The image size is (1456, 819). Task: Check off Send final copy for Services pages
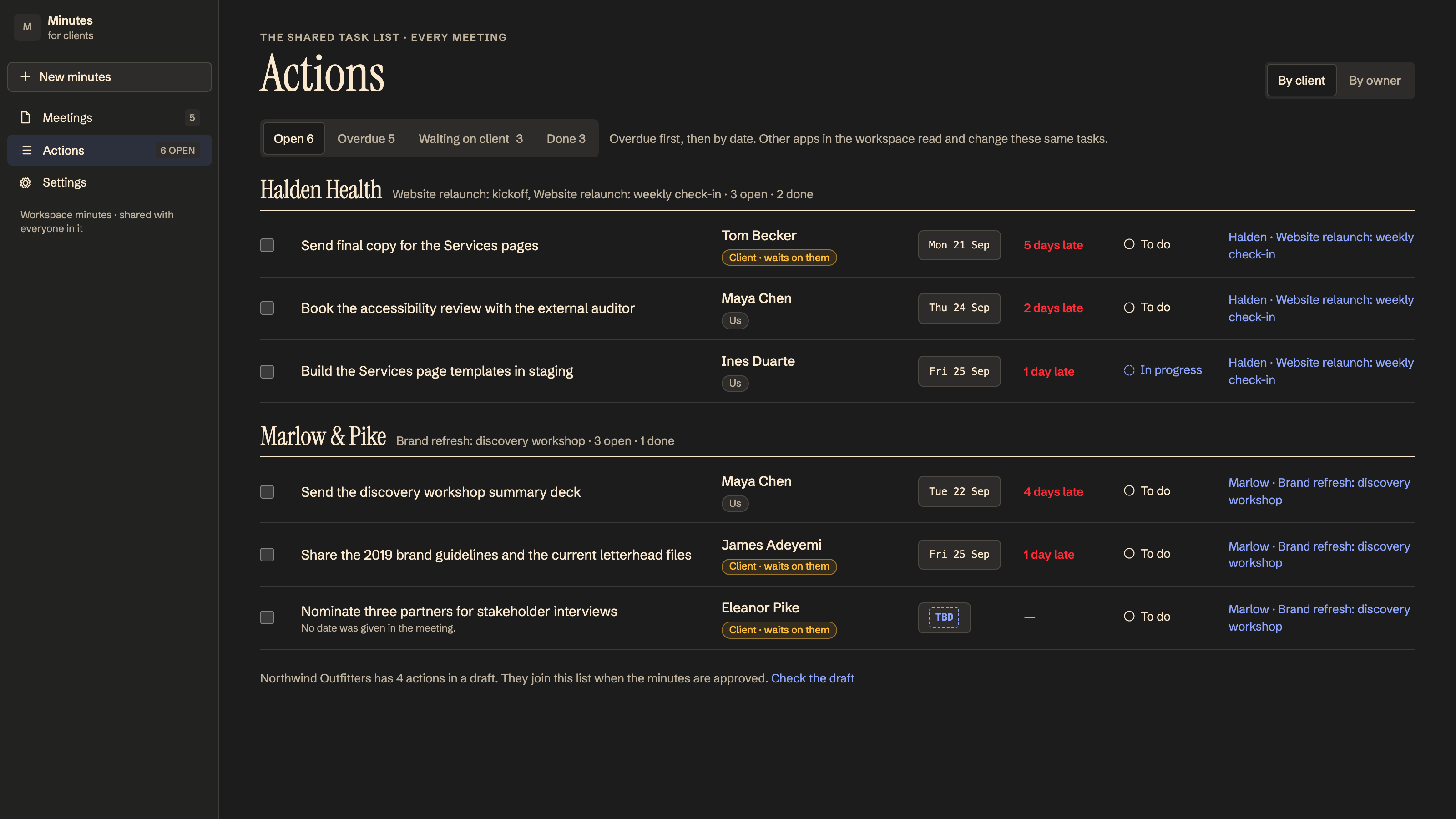267,245
